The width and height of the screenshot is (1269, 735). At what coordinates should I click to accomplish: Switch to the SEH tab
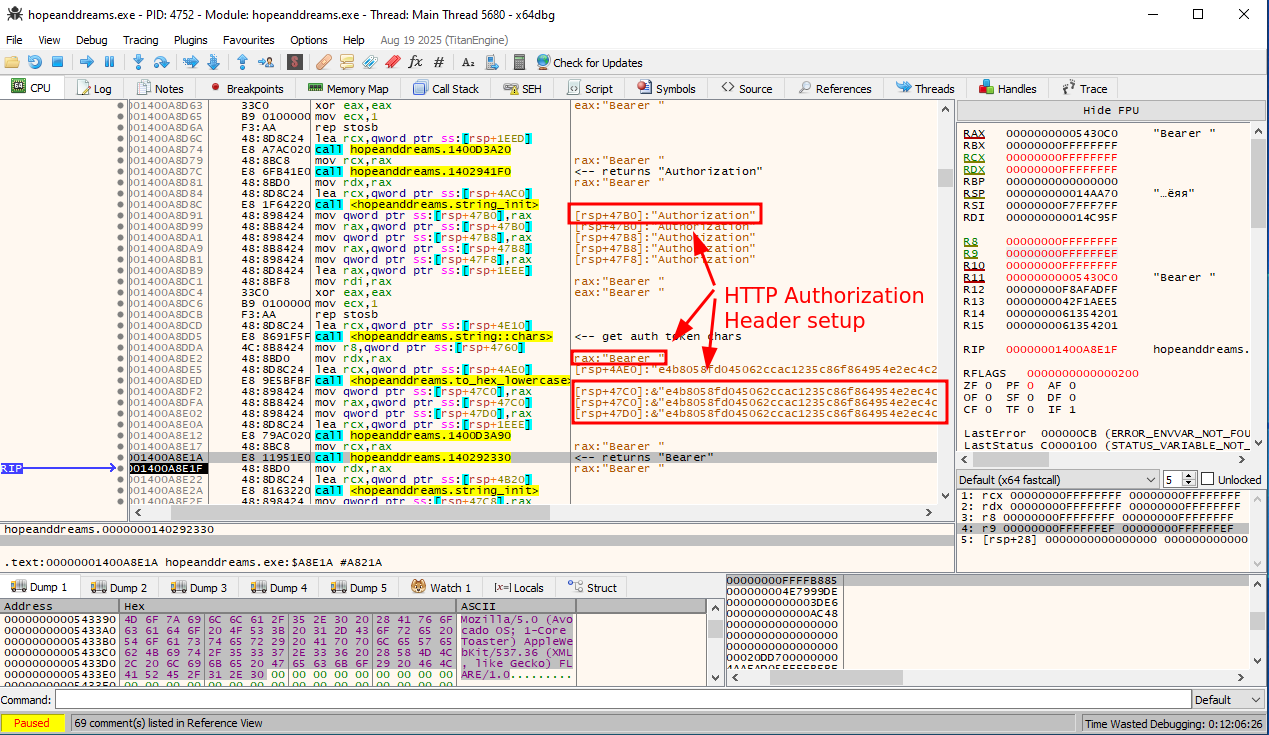coord(522,88)
